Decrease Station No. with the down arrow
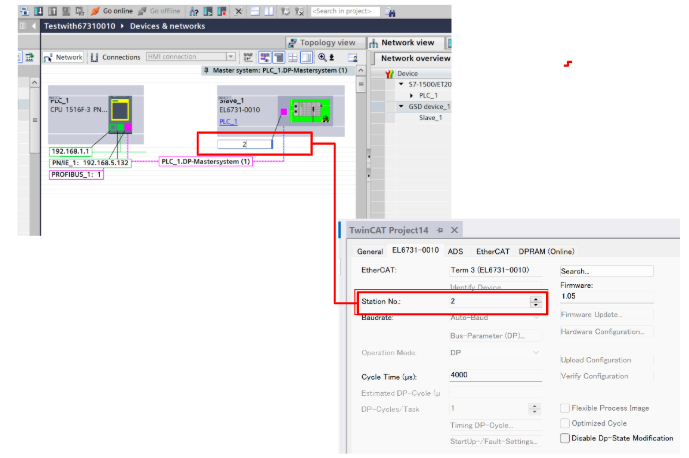Viewport: 689px width, 458px height. 535,304
